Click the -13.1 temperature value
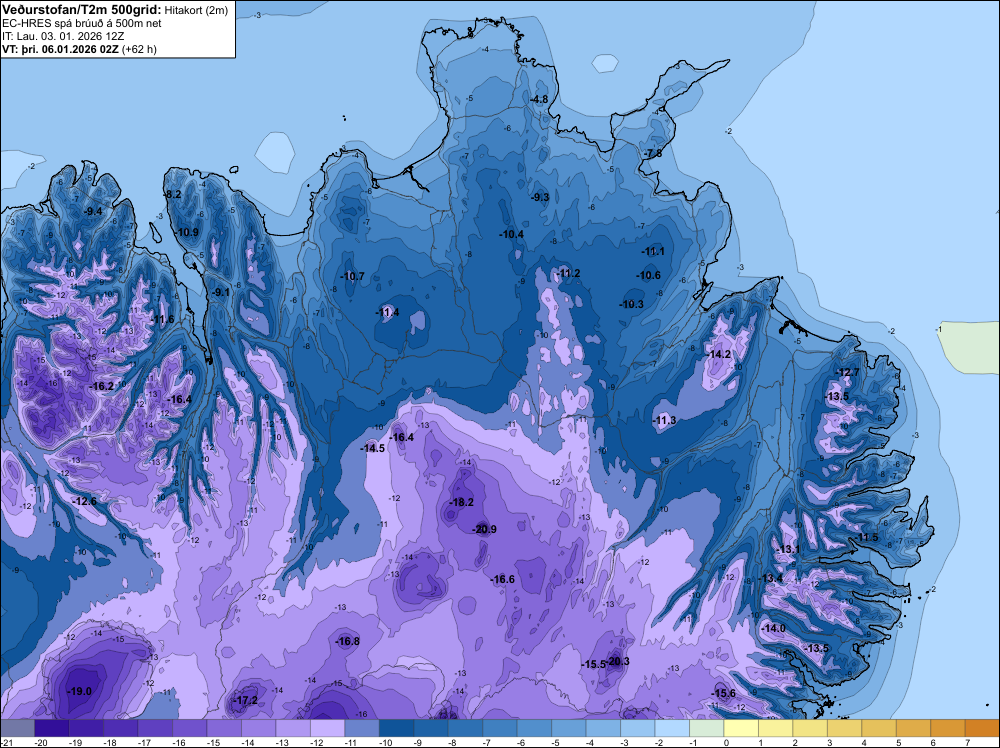 [x=788, y=549]
